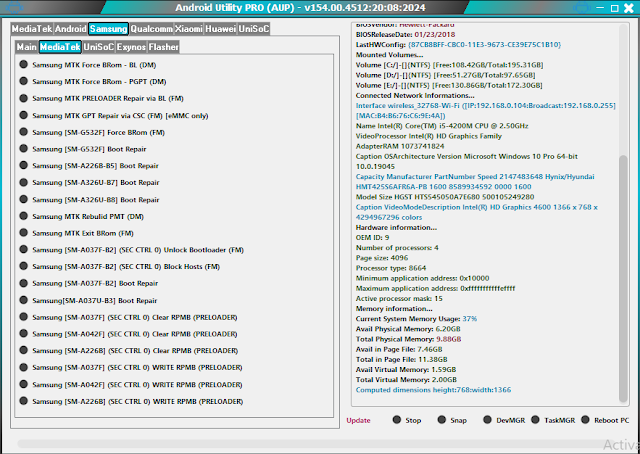Select [SM-A042F] Clear RPMB (PRELOADER)
Image resolution: width=640 pixels, height=454 pixels.
pos(128,334)
